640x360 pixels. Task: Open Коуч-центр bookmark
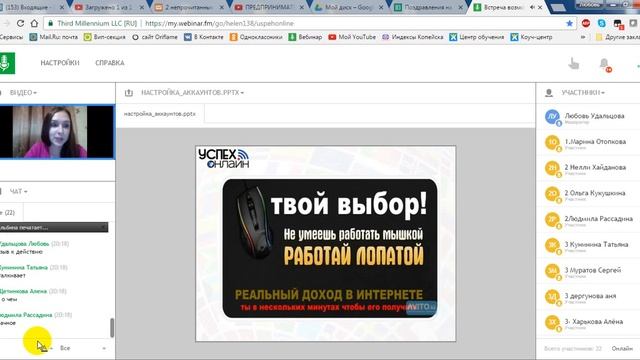click(531, 37)
